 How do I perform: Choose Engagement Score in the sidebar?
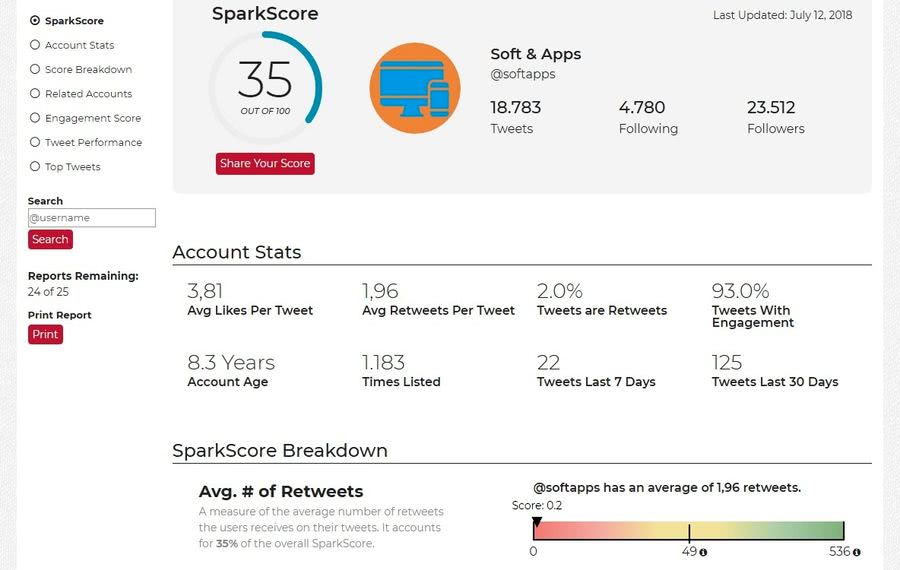coord(86,118)
